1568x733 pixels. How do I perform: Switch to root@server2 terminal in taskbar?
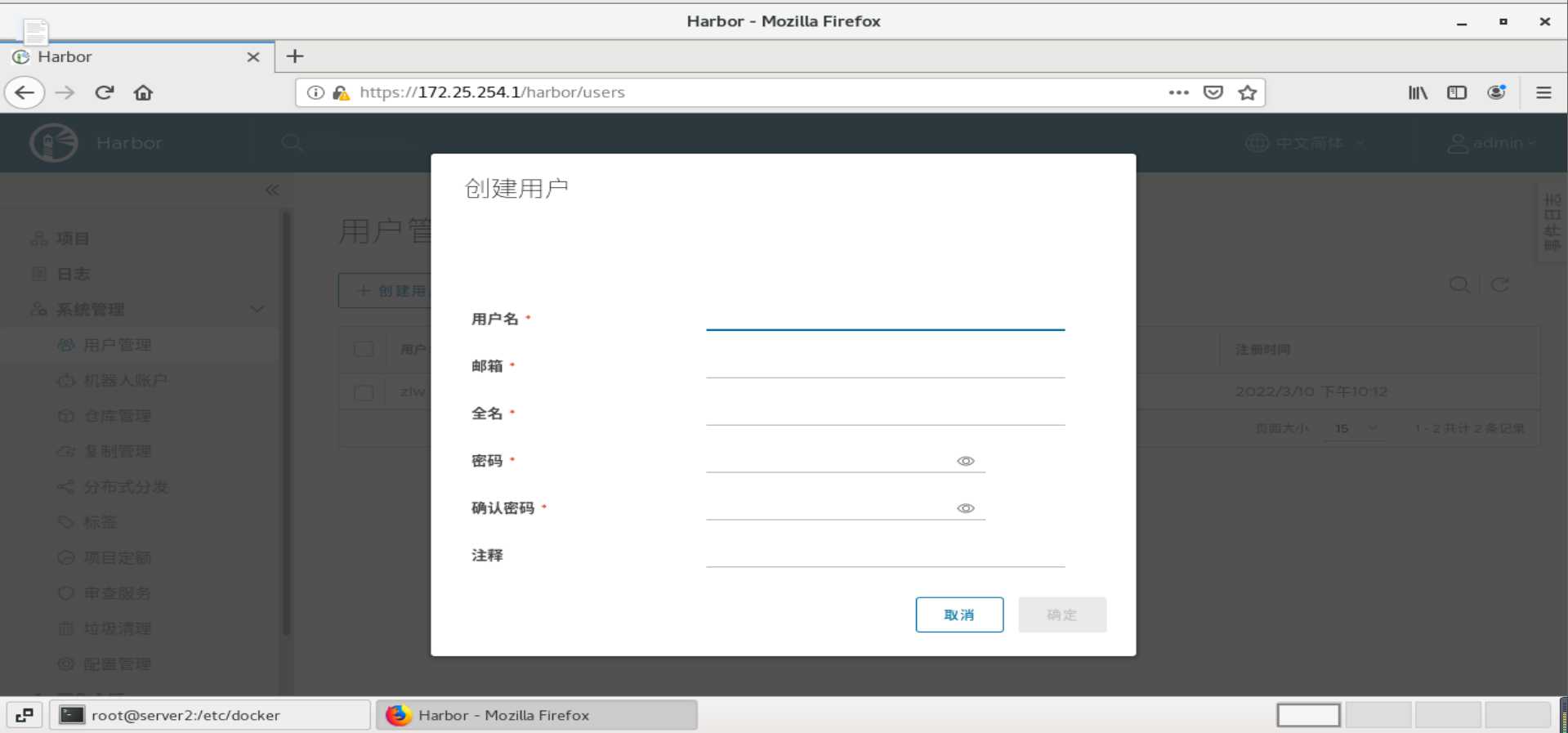click(x=211, y=715)
